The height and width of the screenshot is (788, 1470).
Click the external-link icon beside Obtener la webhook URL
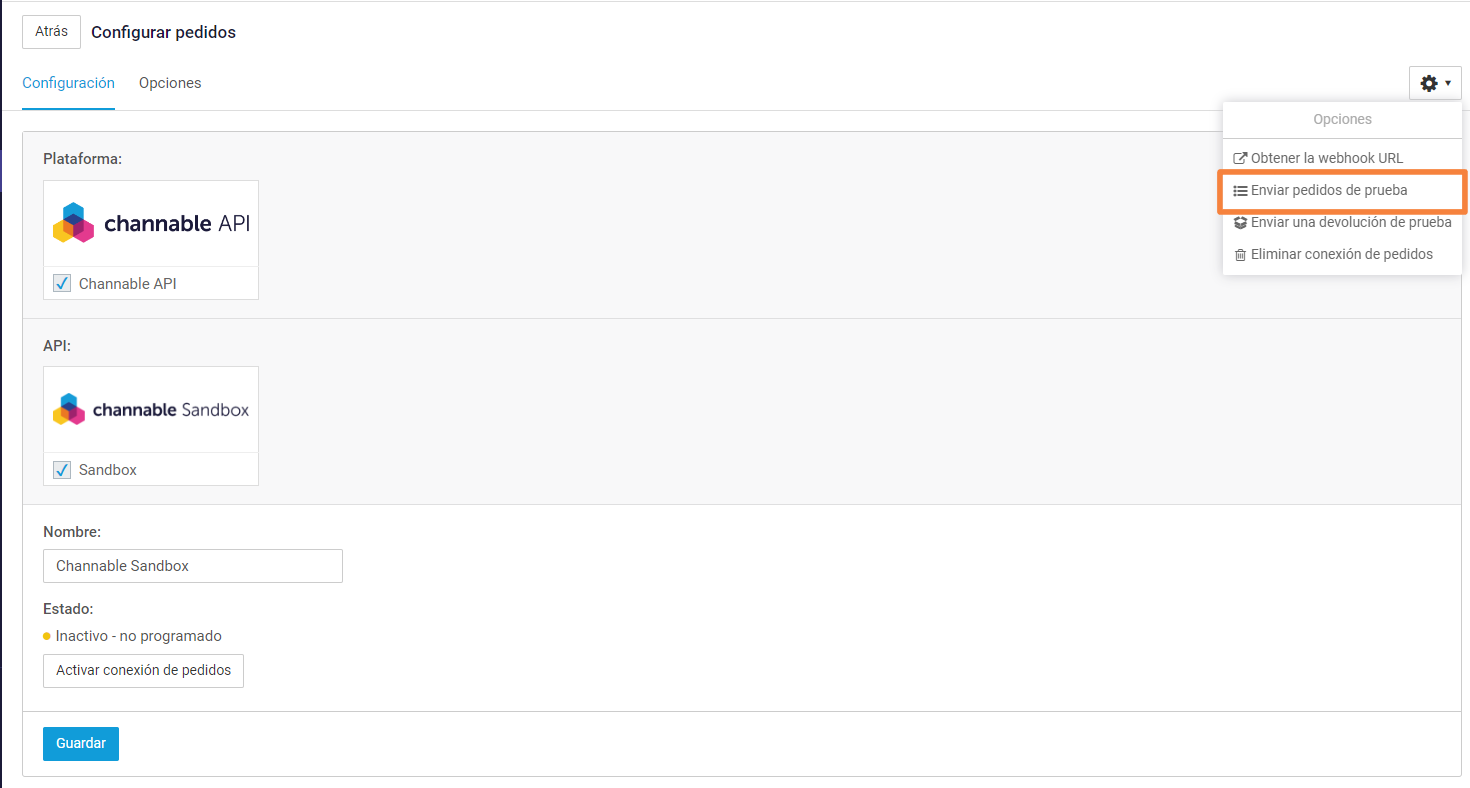(1240, 158)
